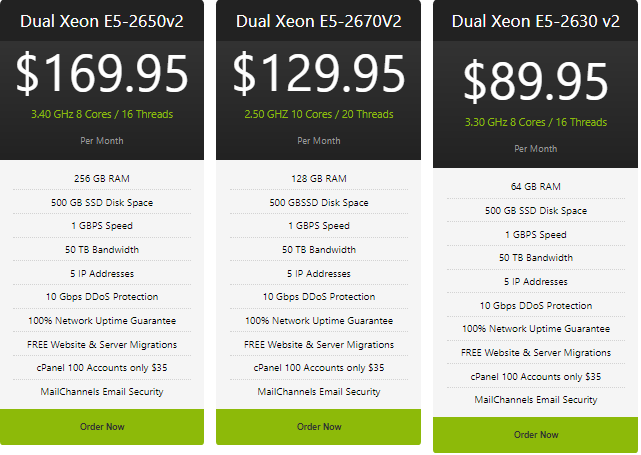Click the $89.95 price
This screenshot has width=641, height=455.
(536, 82)
